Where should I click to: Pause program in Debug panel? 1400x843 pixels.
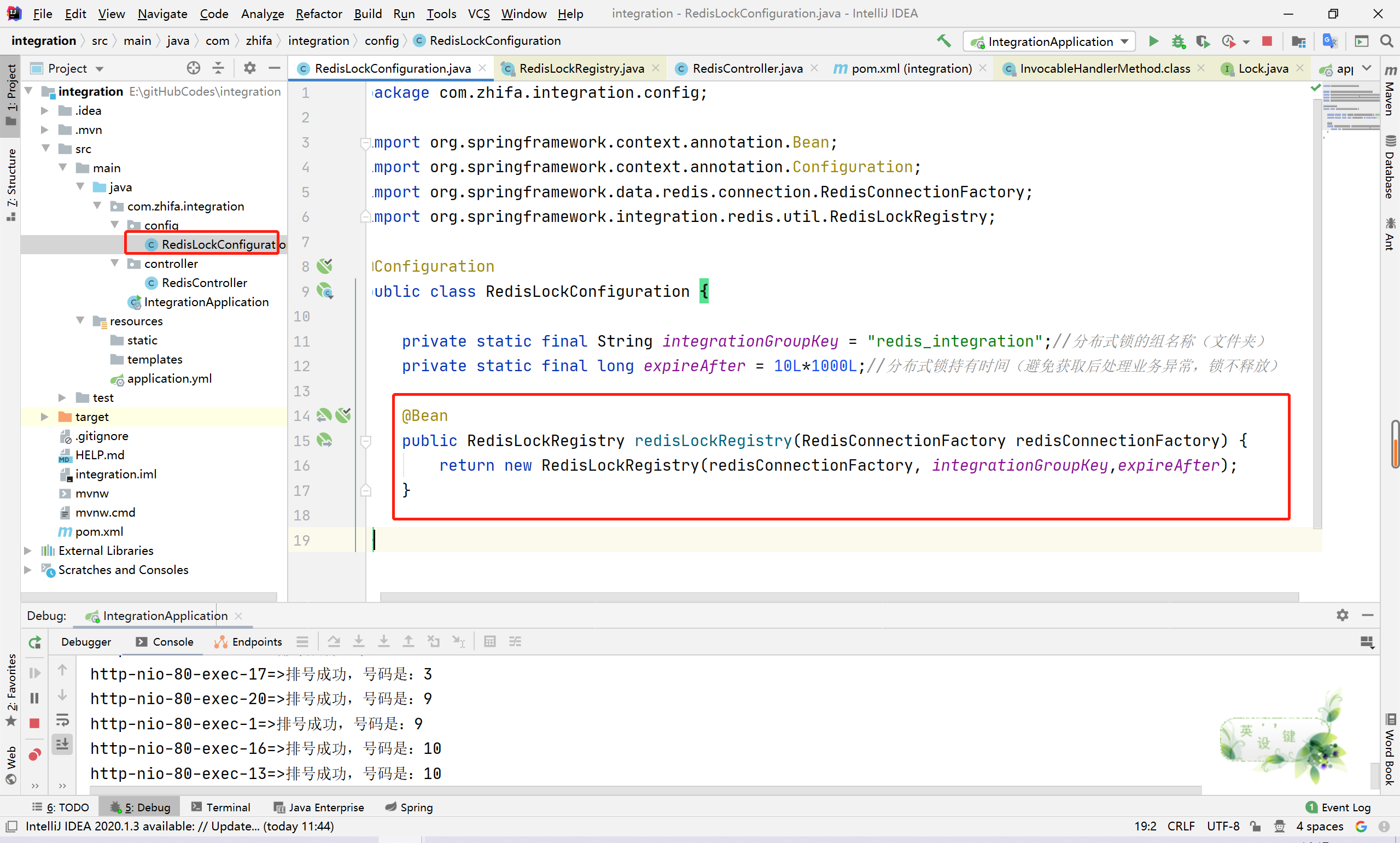pos(34,698)
